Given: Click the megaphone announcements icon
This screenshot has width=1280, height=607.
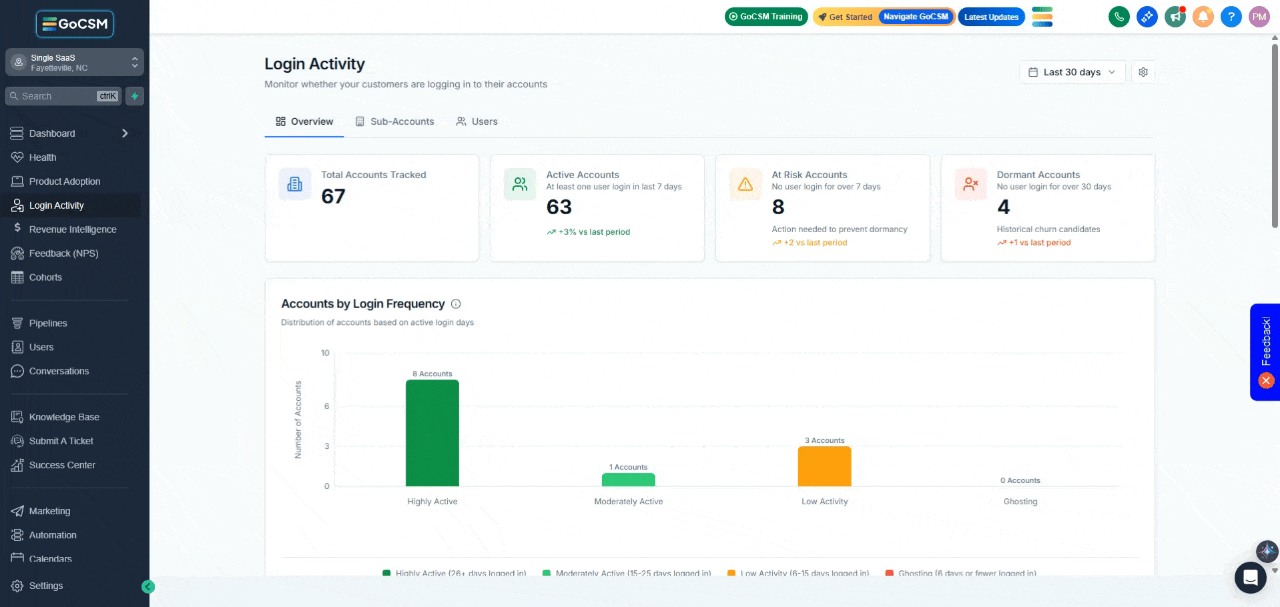Looking at the screenshot, I should [1175, 17].
